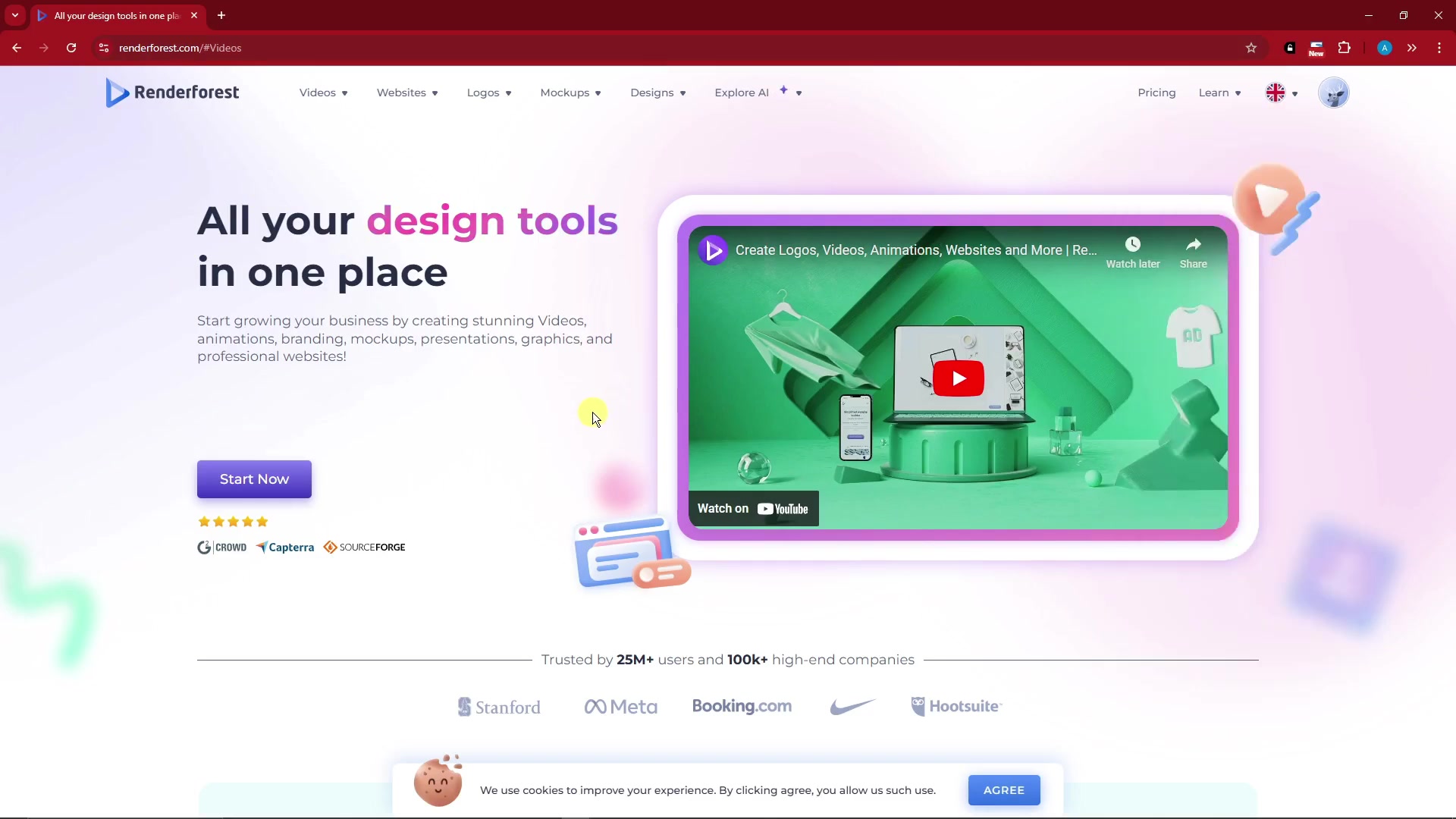Click the Meta logo
Image resolution: width=1456 pixels, height=819 pixels.
[x=620, y=707]
